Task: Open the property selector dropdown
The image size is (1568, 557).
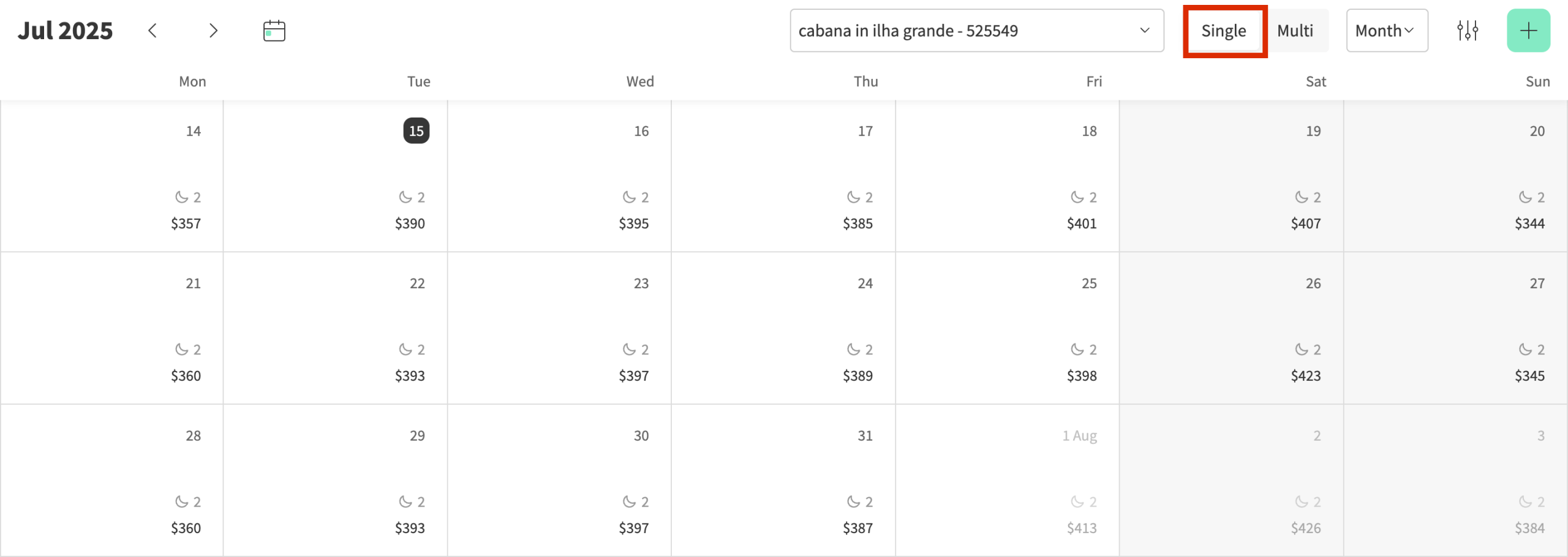Action: point(977,31)
